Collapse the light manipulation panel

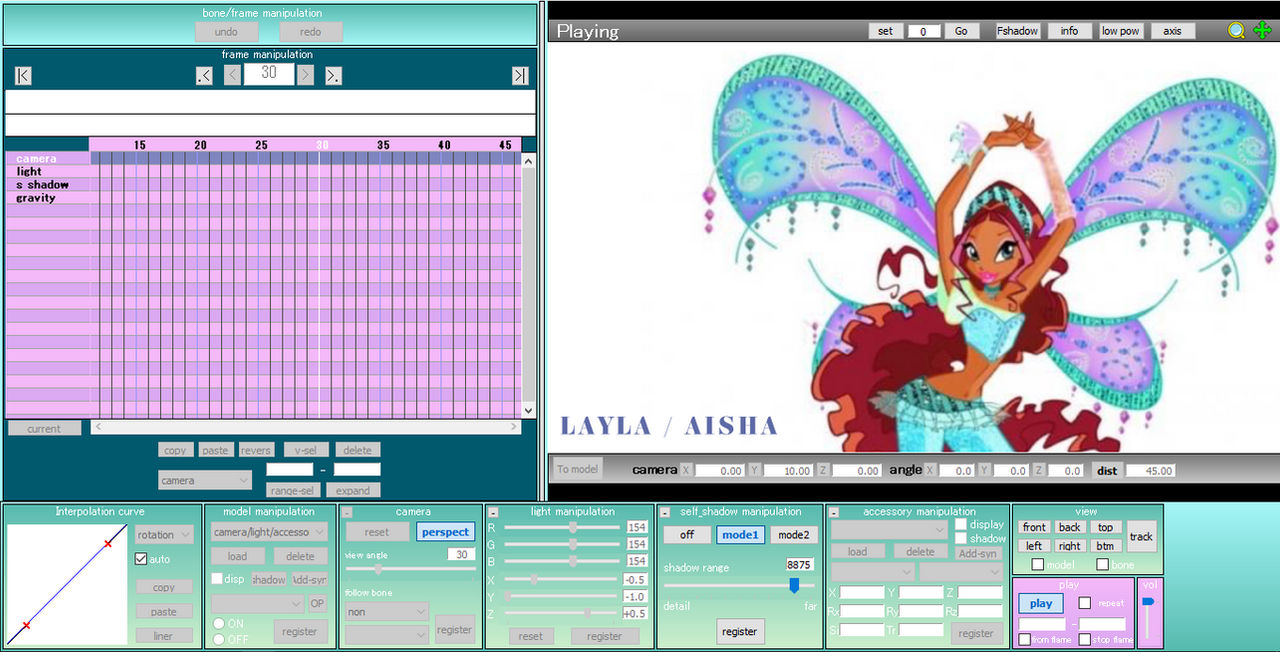coord(493,512)
